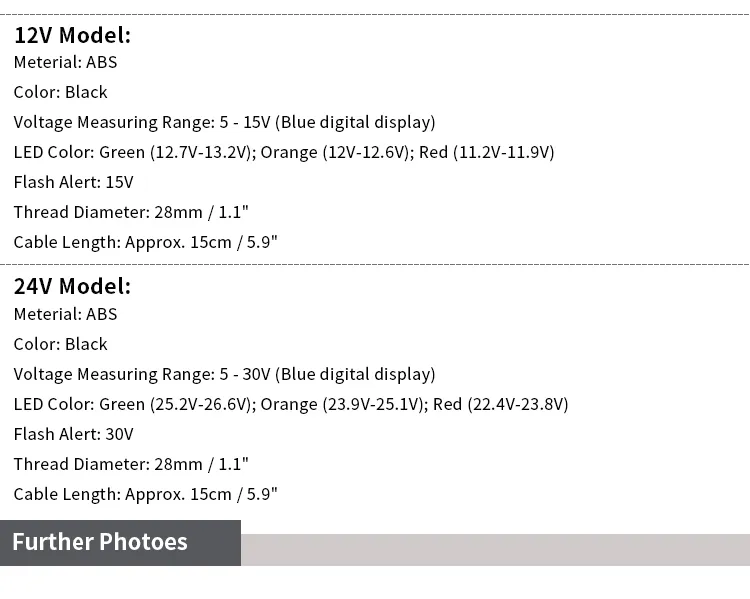Select the "Further Photoes" section banner
750x599 pixels.
pos(100,542)
